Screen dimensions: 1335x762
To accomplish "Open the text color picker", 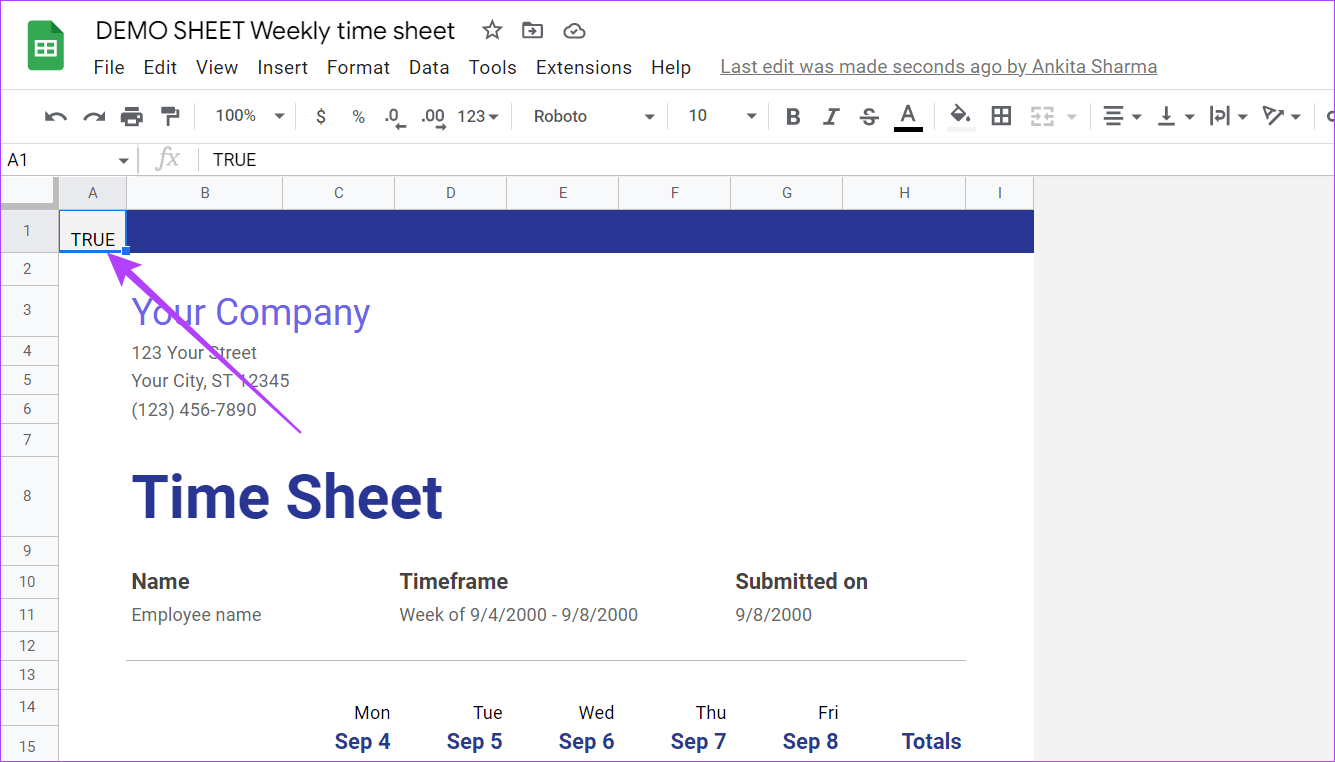I will [x=908, y=117].
